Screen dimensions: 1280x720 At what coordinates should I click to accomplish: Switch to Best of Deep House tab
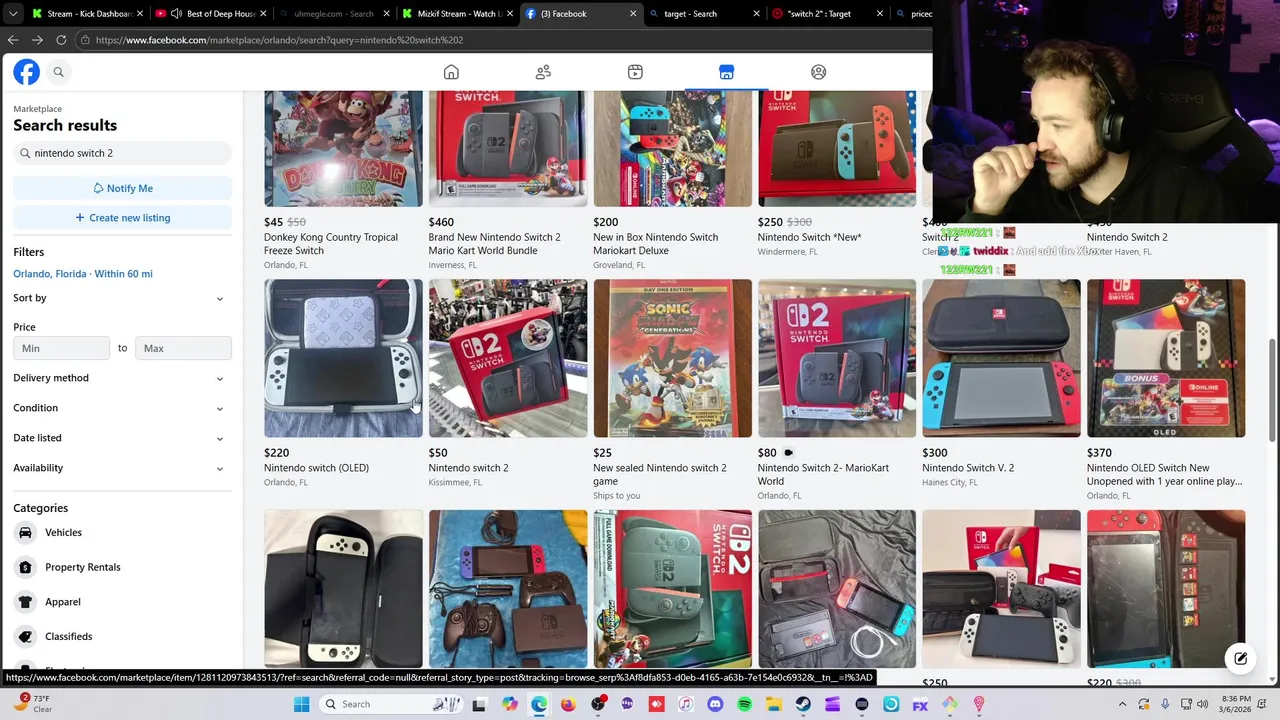coord(212,14)
